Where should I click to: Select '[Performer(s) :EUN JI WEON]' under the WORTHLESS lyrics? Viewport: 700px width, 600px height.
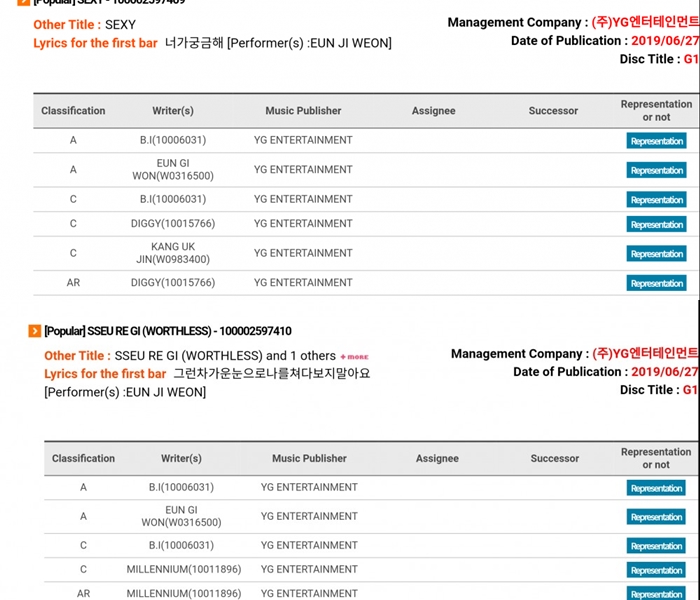coord(125,392)
